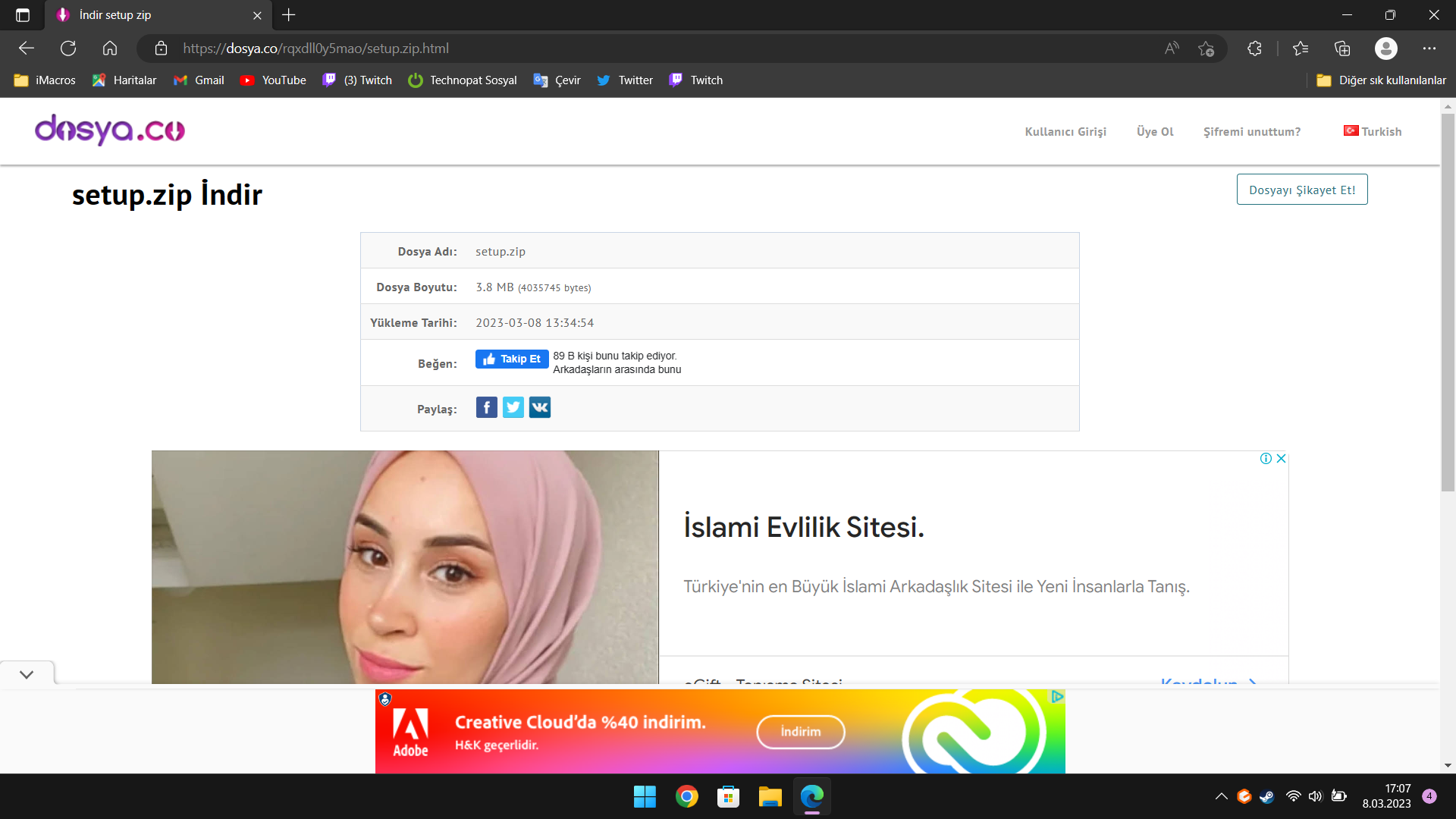Close the Islami Evlilik ad
Image resolution: width=1456 pixels, height=819 pixels.
click(x=1281, y=459)
